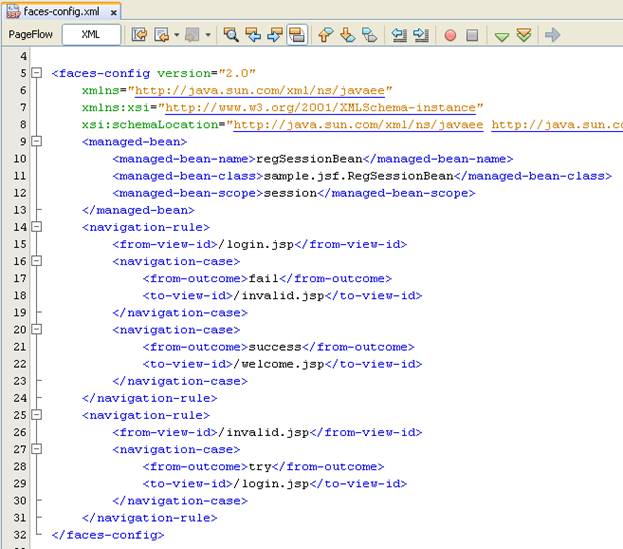Click closing navigation-rule tag on line 31
Image resolution: width=623 pixels, height=549 pixels.
click(150, 518)
